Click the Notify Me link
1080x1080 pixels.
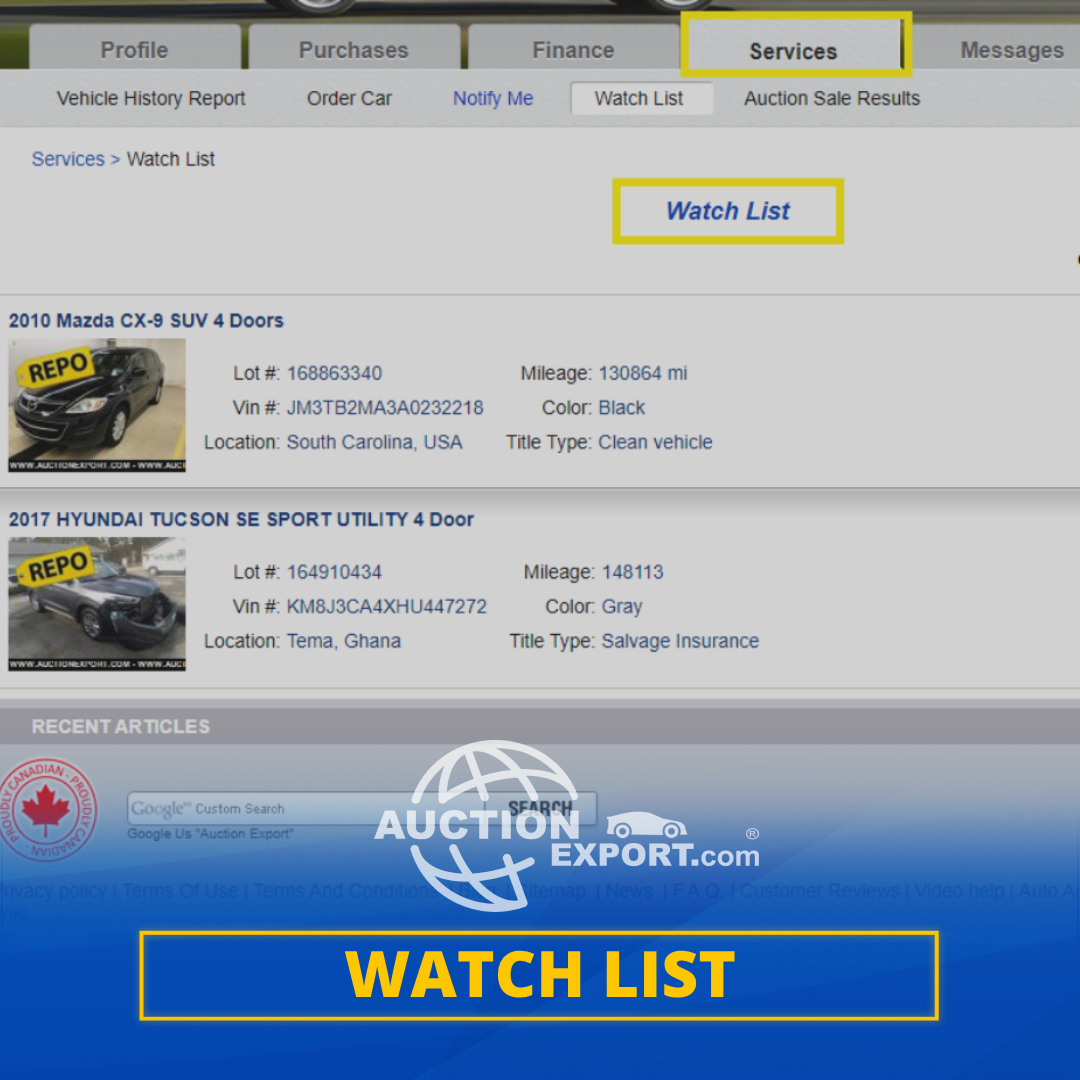pyautogui.click(x=493, y=98)
